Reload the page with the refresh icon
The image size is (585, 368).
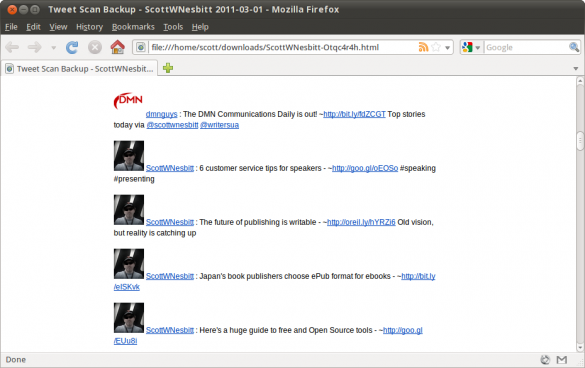coord(72,47)
